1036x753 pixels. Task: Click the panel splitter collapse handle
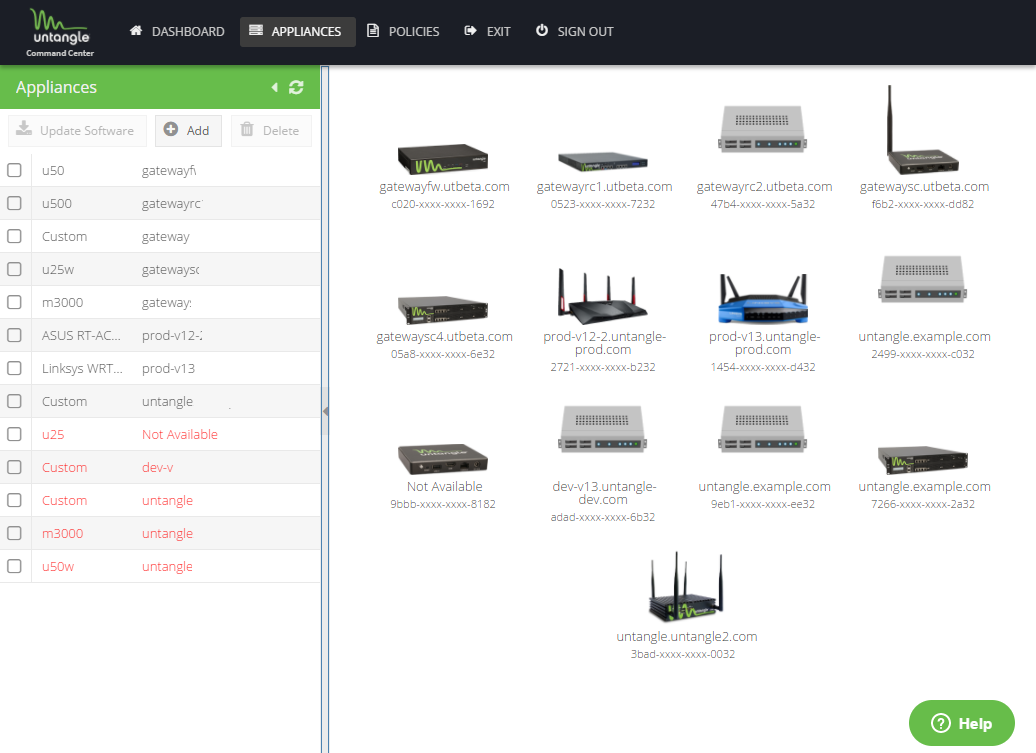(x=325, y=411)
